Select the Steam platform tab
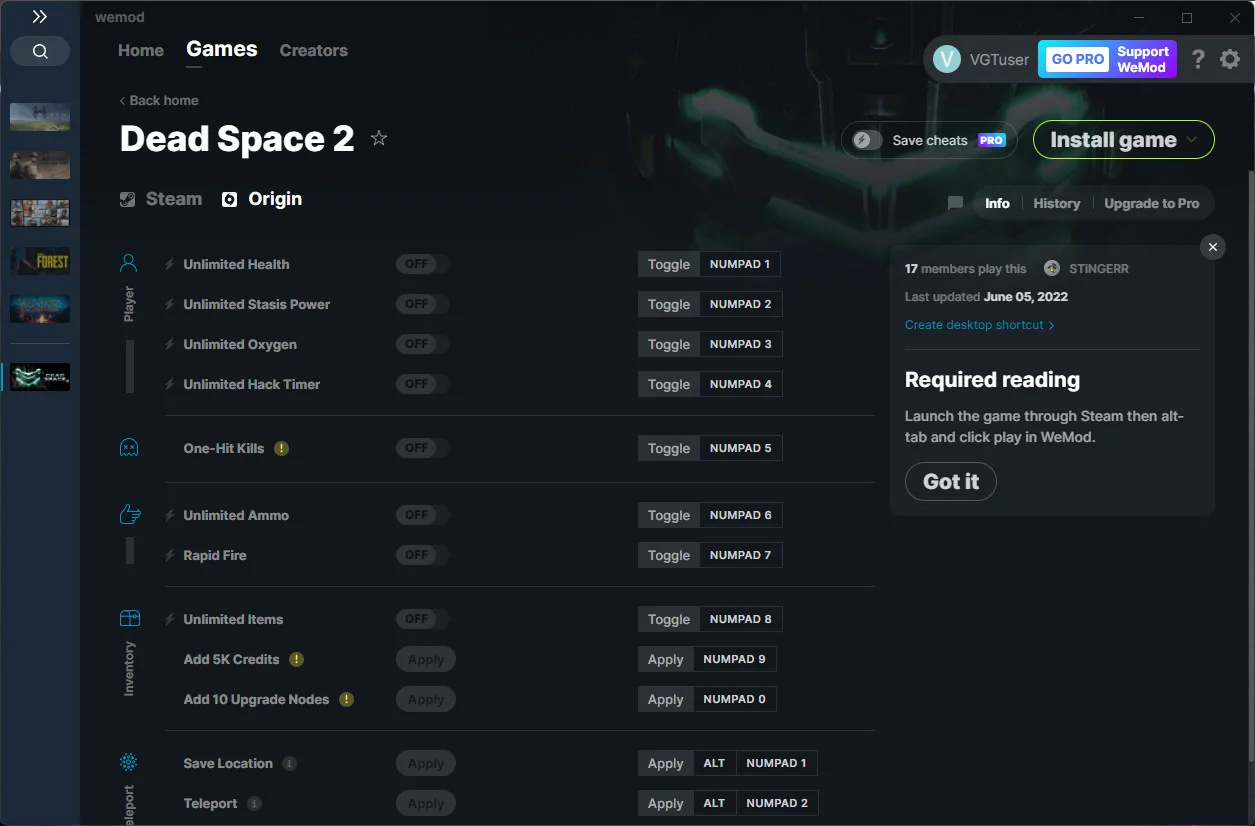This screenshot has width=1255, height=826. [161, 199]
